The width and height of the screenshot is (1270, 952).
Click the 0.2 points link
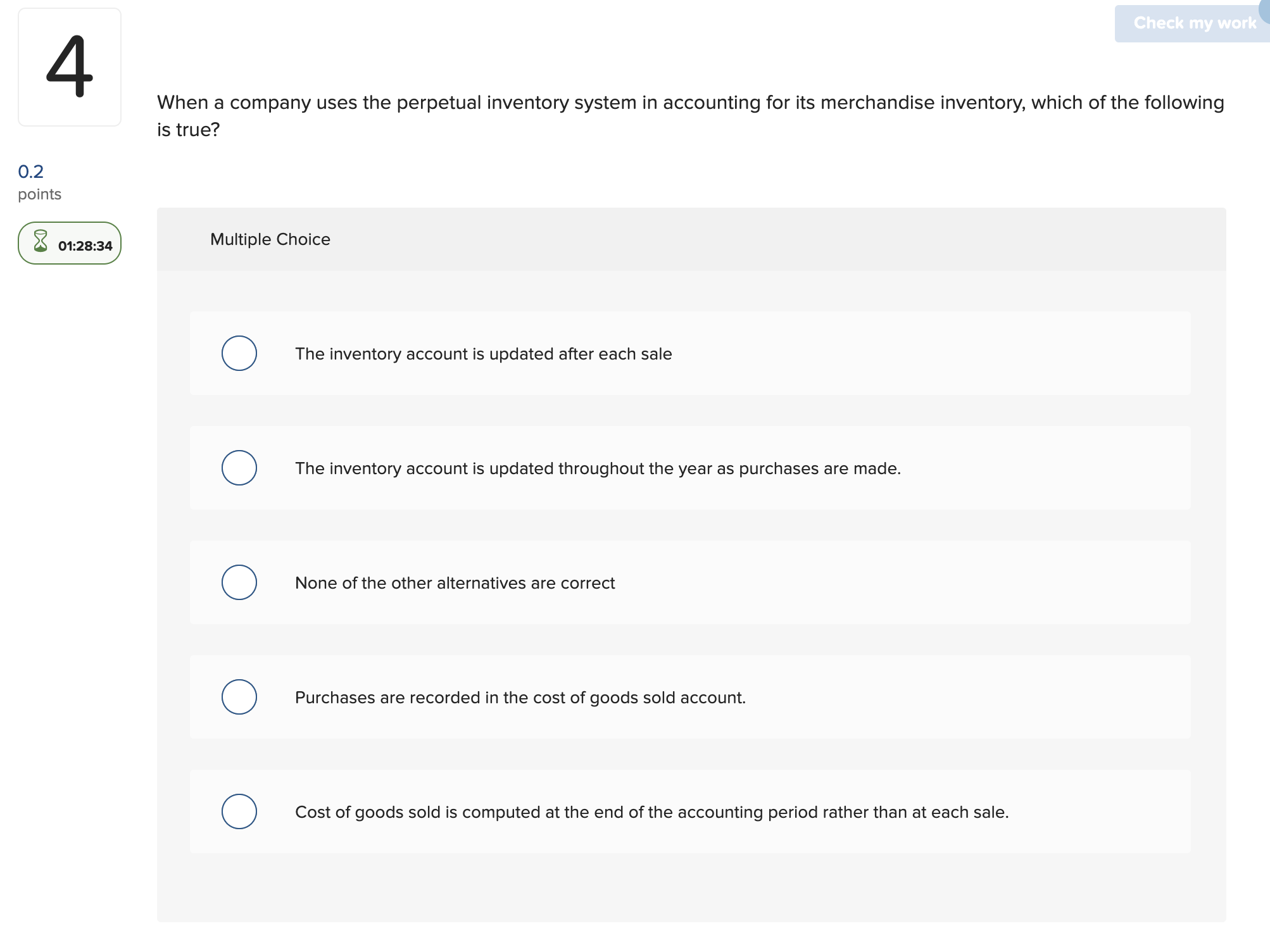(x=30, y=171)
